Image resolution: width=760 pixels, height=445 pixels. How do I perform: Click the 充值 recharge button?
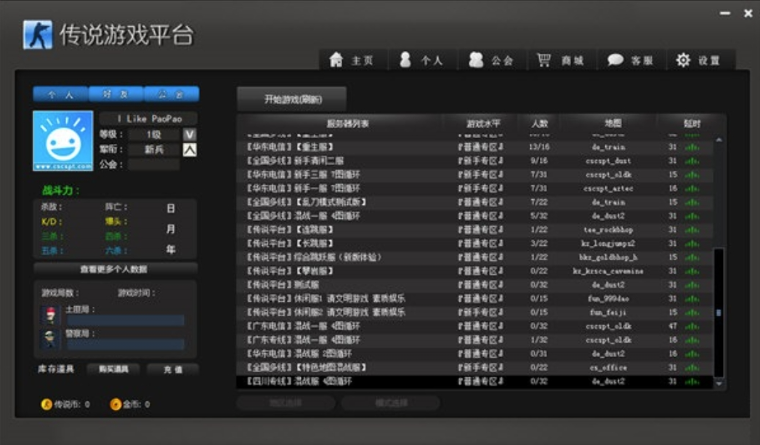click(173, 369)
